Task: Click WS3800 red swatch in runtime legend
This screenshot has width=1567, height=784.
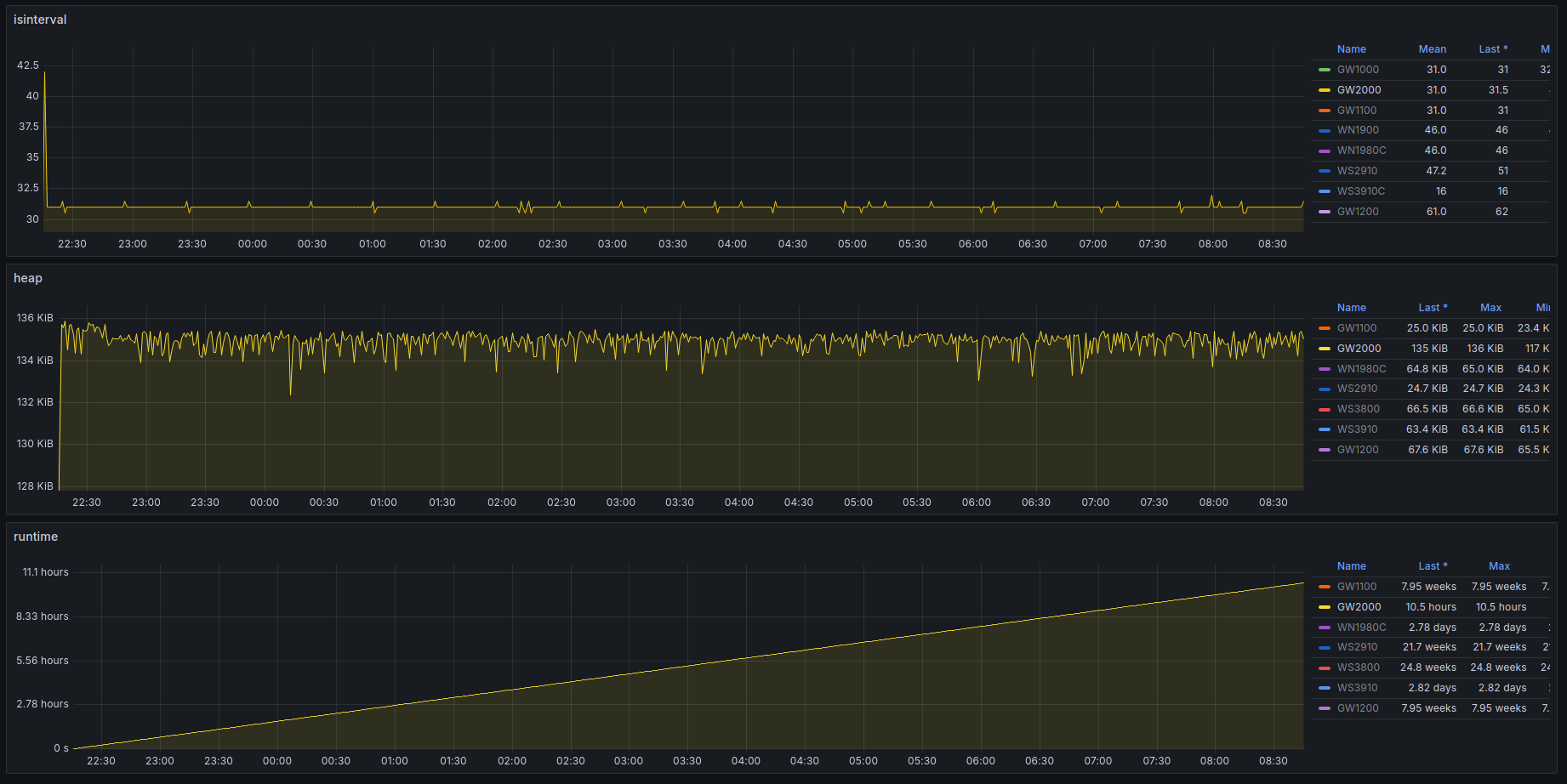Action: 1325,668
